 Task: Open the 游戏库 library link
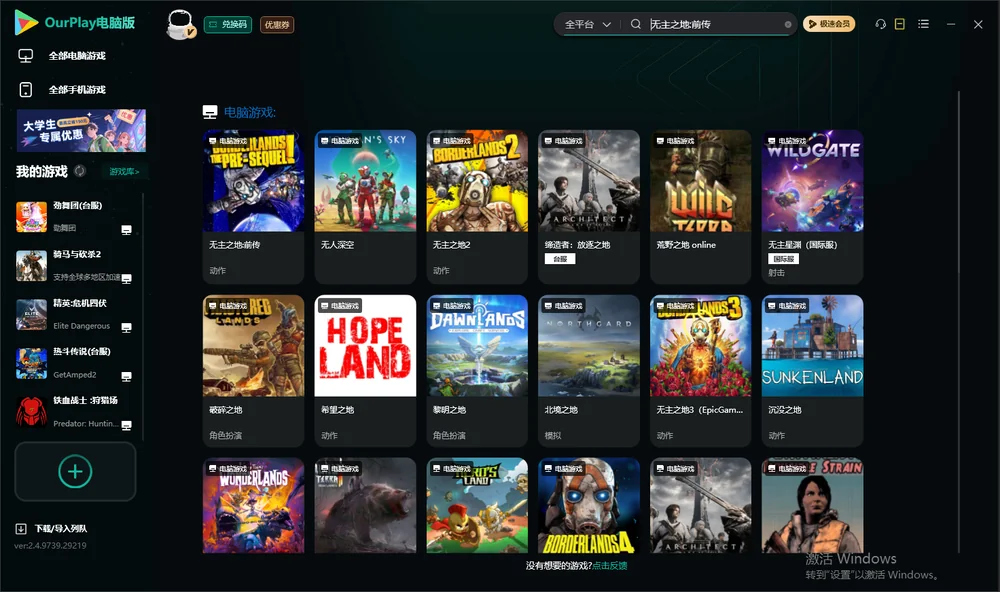click(x=124, y=171)
